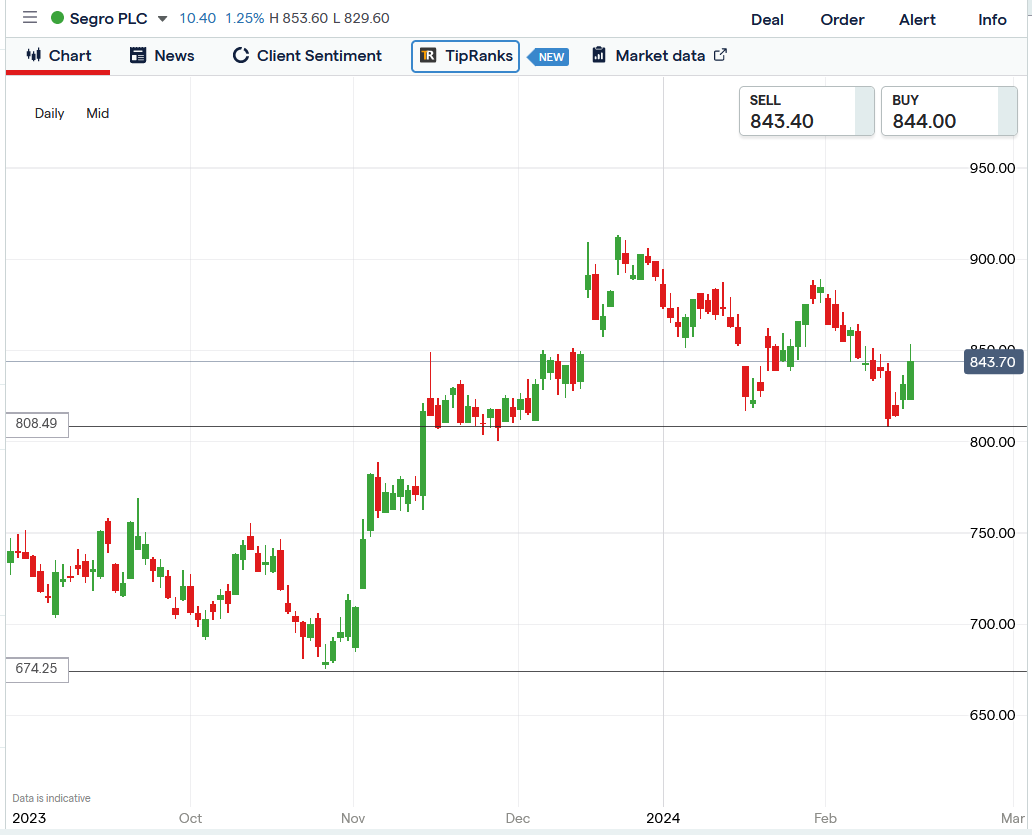Click the News newspaper icon
The width and height of the screenshot is (1032, 835).
[138, 55]
